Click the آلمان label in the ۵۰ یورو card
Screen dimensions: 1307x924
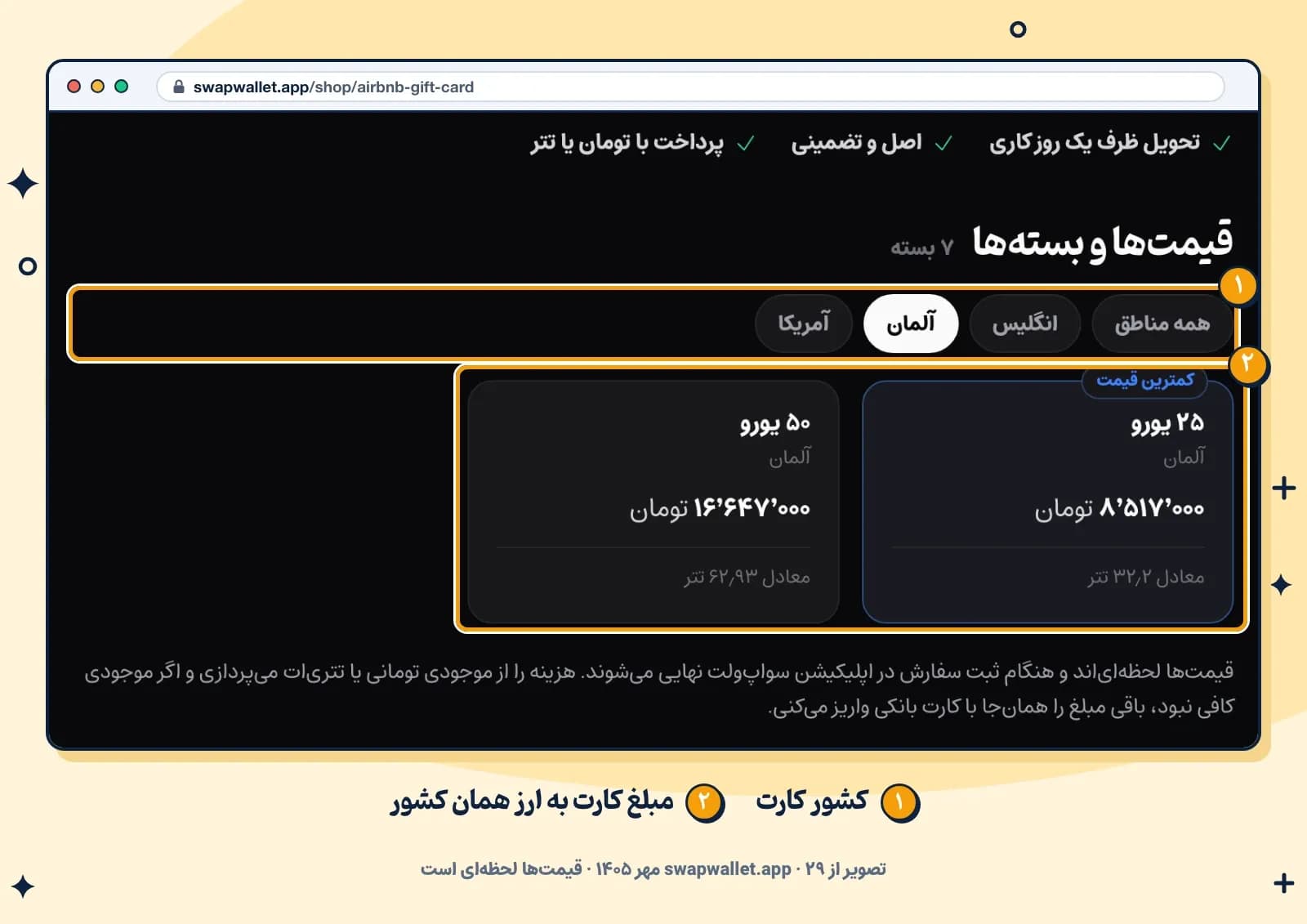pyautogui.click(x=789, y=457)
